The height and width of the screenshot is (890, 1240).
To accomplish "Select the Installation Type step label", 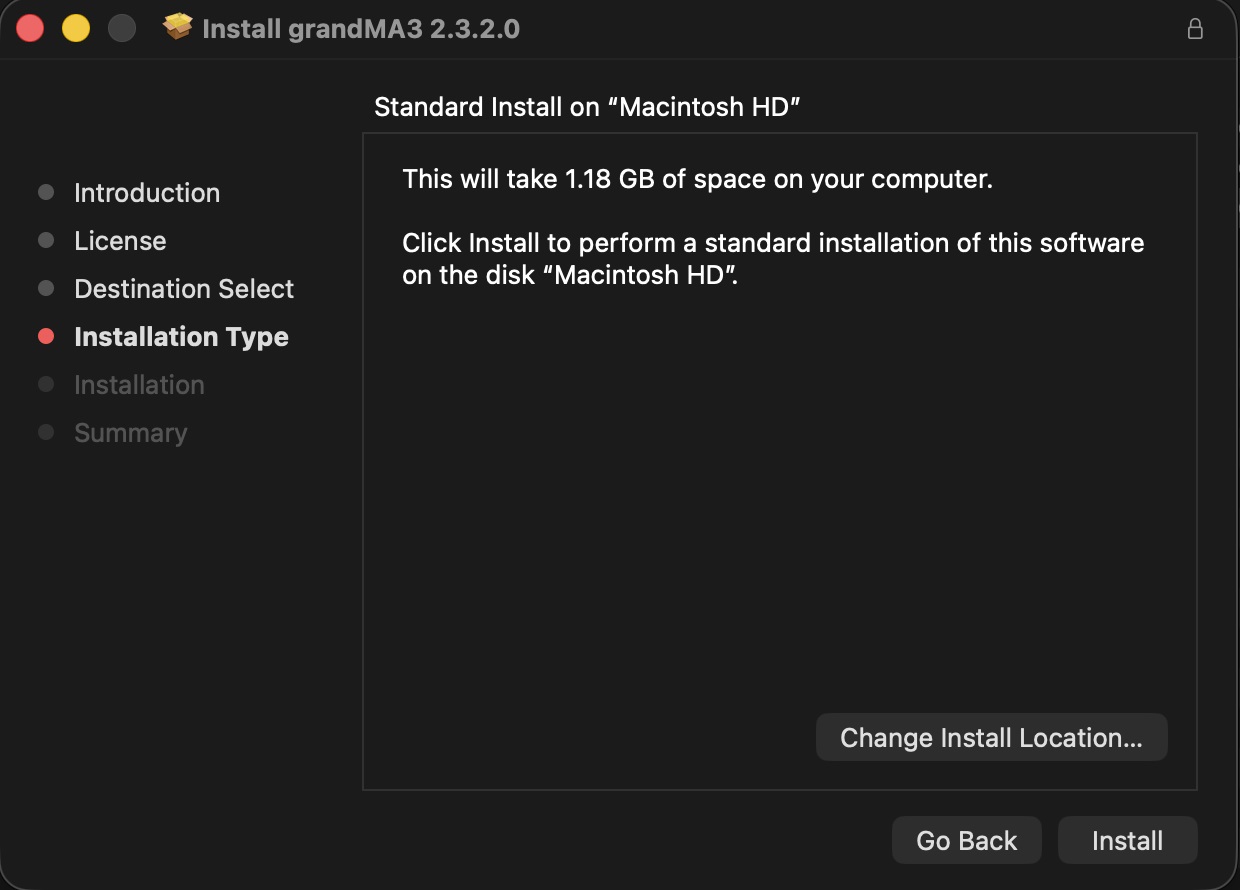I will coord(181,337).
